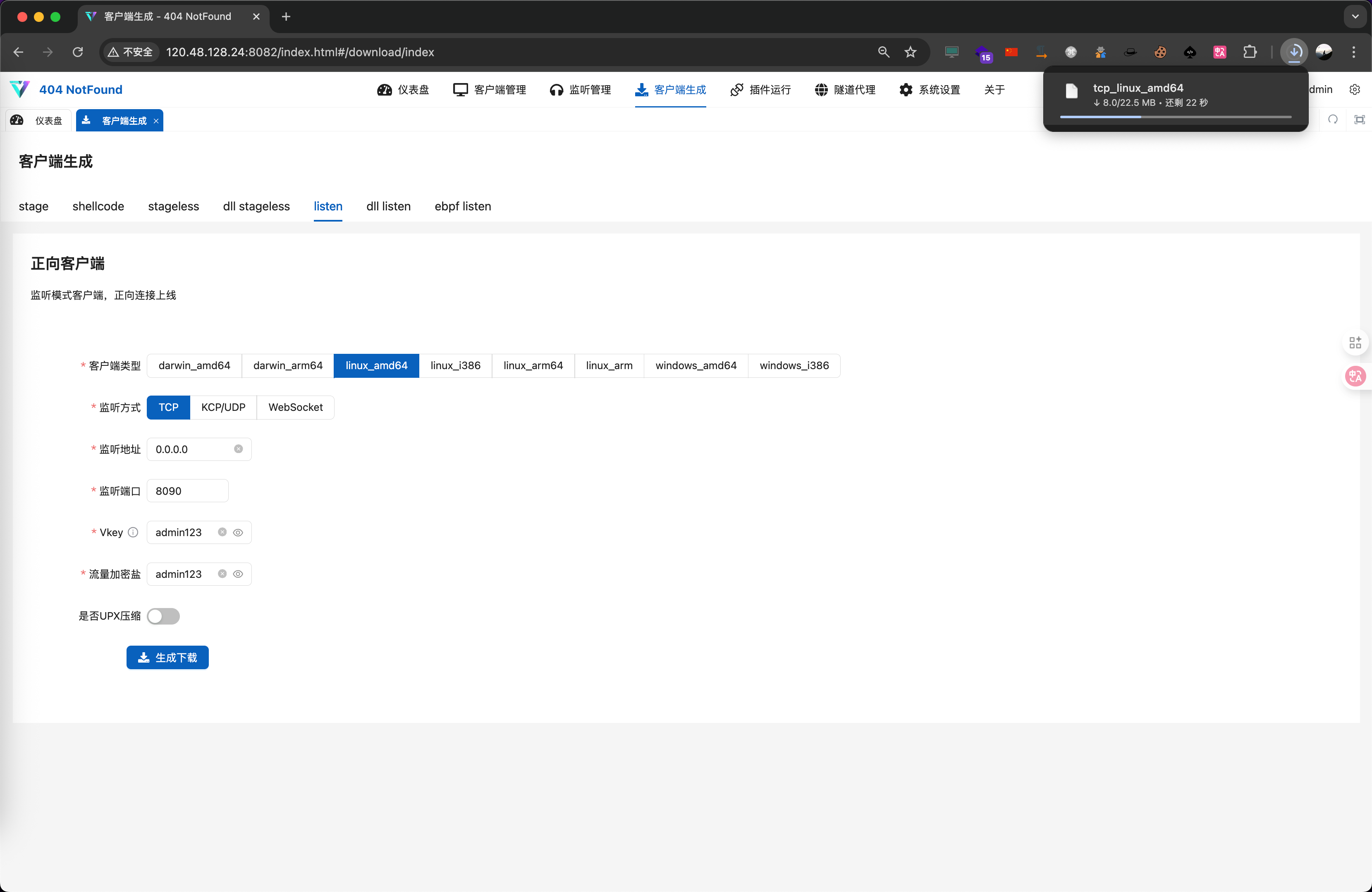Show Vkey value with eye icon

[238, 532]
